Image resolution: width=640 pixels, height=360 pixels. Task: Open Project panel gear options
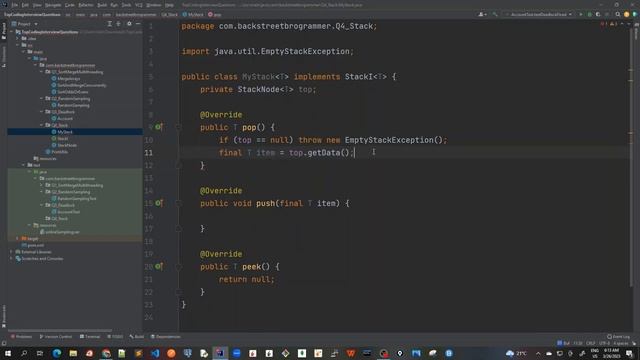129,24
